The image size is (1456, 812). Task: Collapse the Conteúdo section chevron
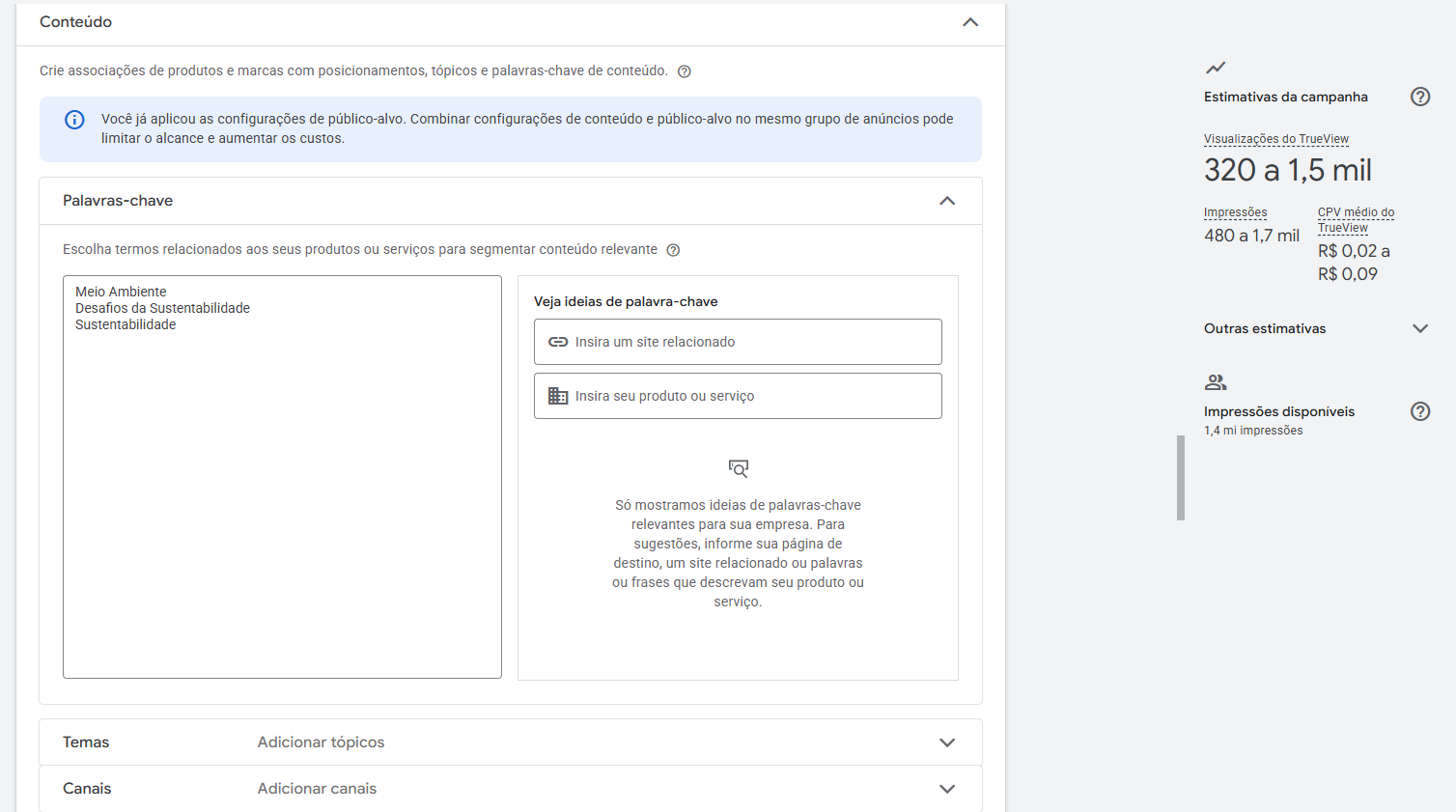tap(970, 22)
